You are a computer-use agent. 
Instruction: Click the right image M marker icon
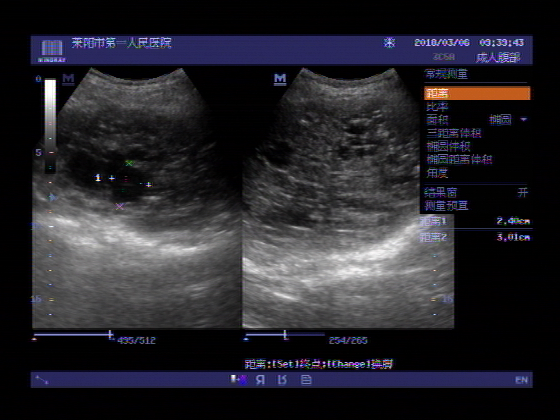coord(280,79)
